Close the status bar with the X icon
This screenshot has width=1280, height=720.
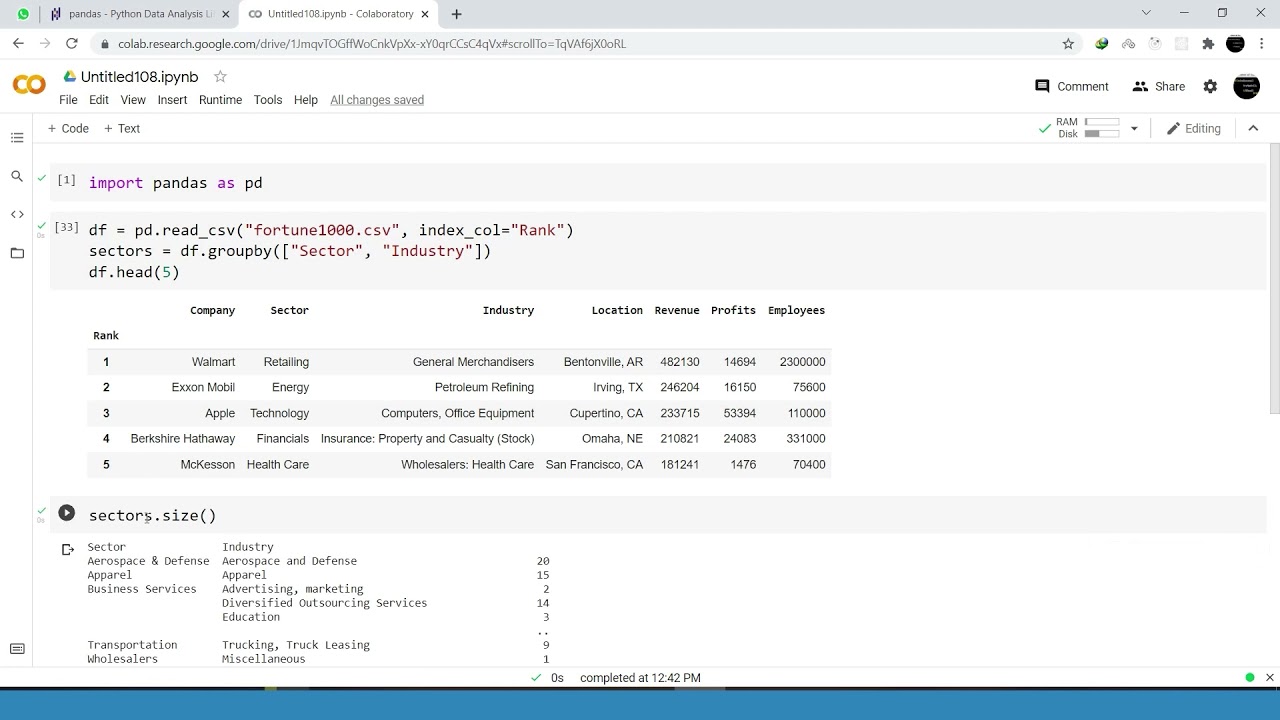click(1270, 677)
